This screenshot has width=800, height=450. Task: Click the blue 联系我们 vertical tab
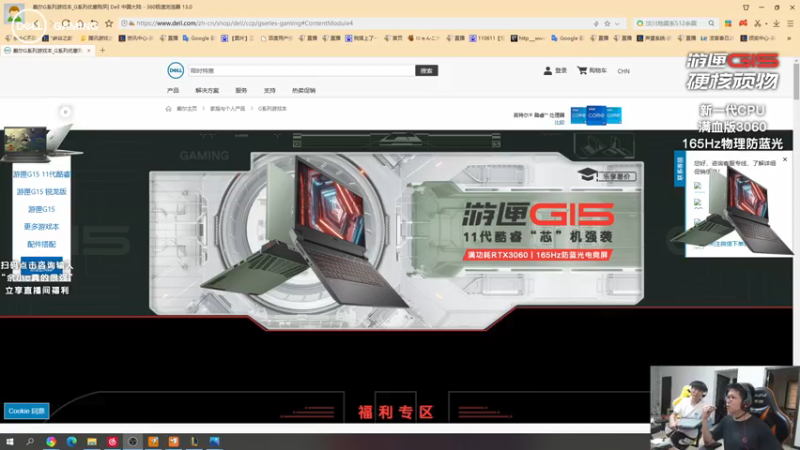pyautogui.click(x=680, y=168)
